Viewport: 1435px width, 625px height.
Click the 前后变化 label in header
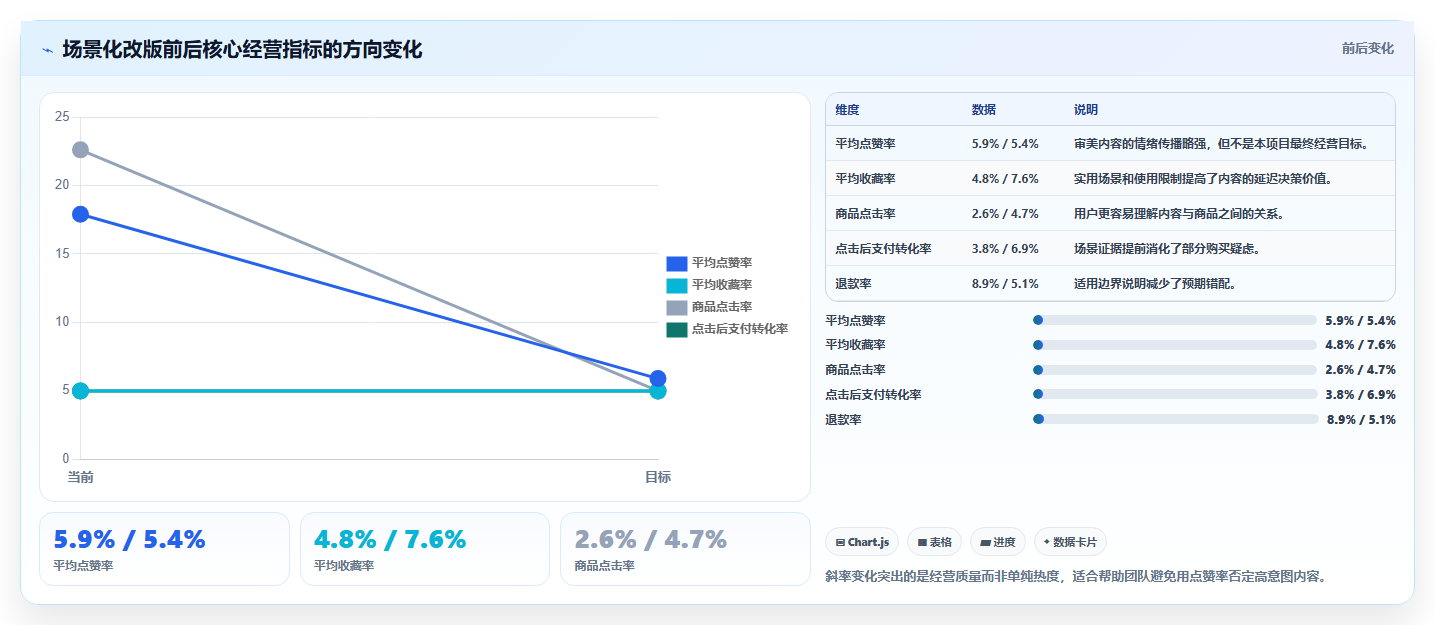[1367, 49]
